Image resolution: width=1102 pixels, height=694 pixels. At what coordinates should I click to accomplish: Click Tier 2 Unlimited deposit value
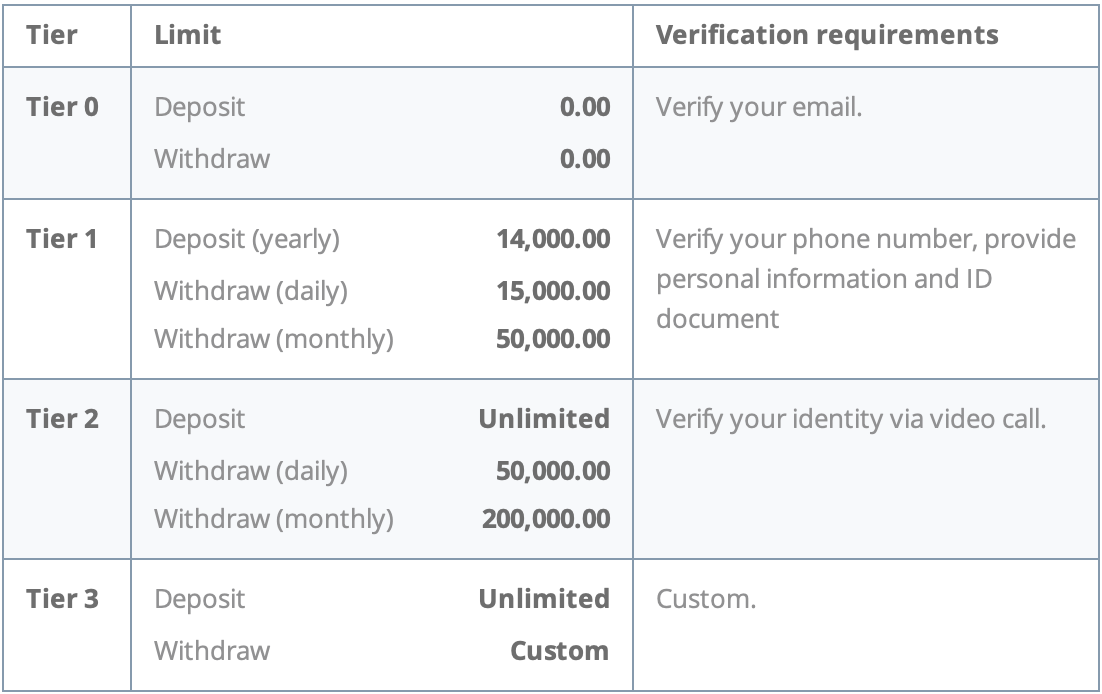(544, 419)
